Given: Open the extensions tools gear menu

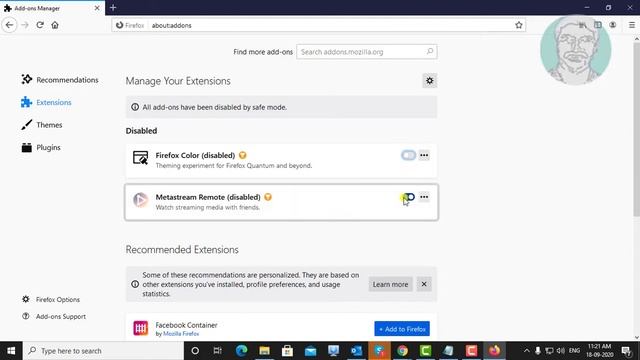Looking at the screenshot, I should (x=429, y=81).
